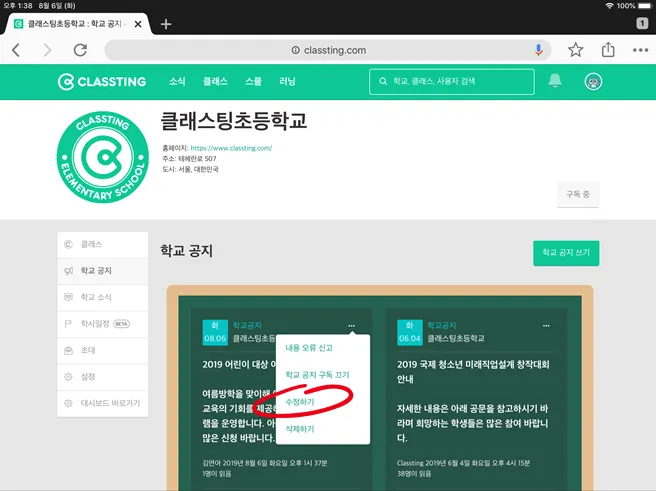The height and width of the screenshot is (491, 656).
Task: Reload the page with the refresh icon
Action: [x=80, y=50]
